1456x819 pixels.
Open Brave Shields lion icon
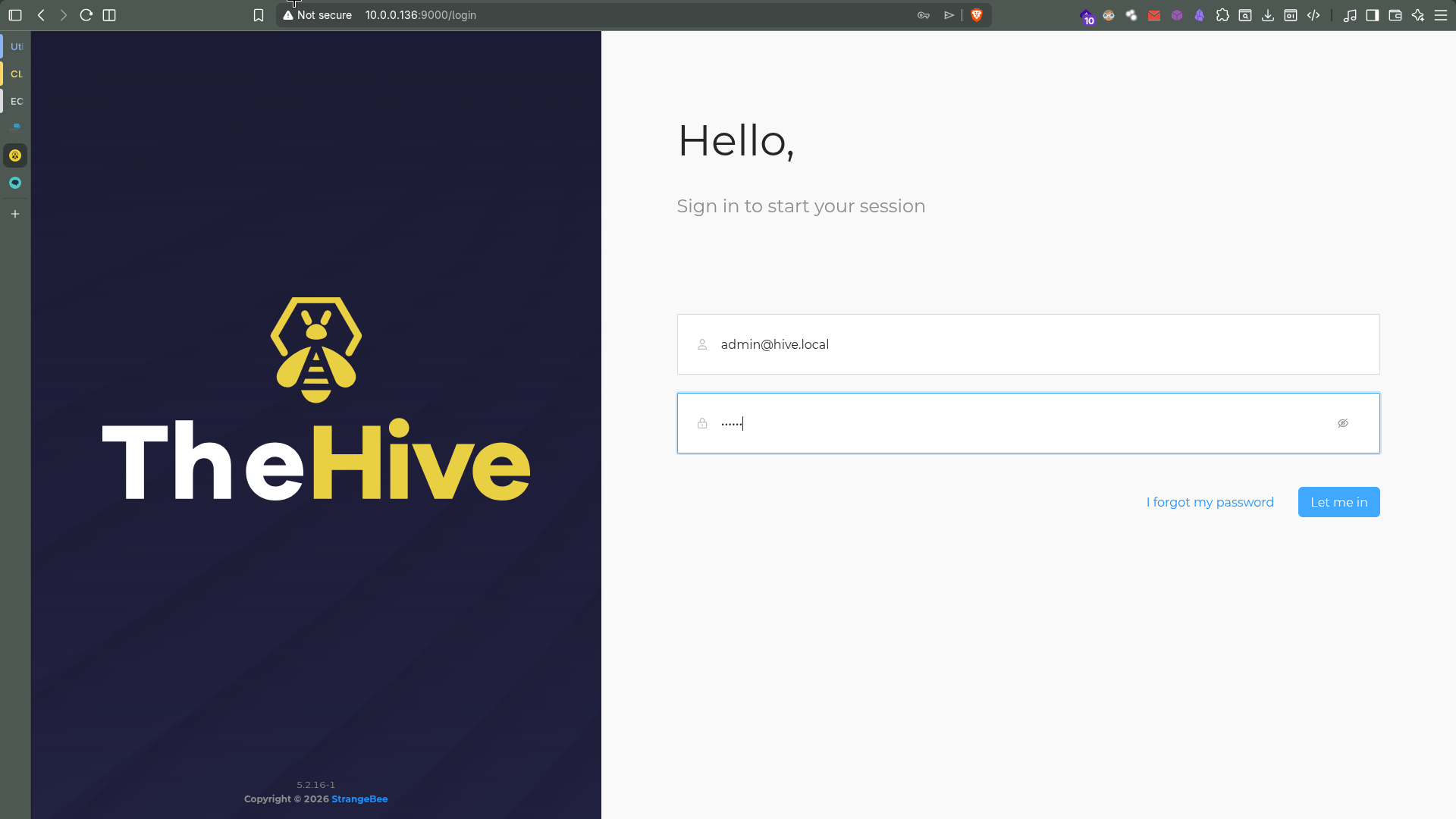point(977,15)
